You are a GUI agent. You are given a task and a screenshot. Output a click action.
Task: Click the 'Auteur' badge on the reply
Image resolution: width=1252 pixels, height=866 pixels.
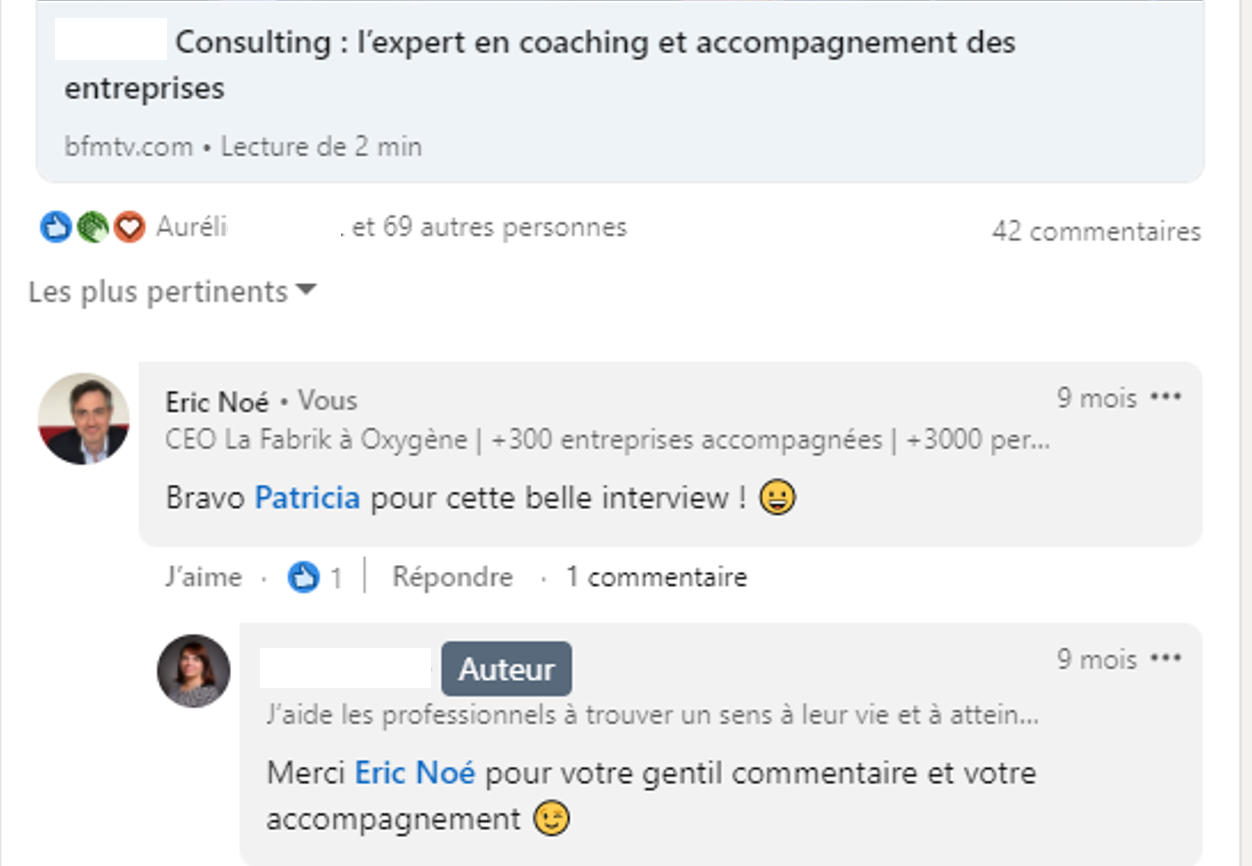506,669
